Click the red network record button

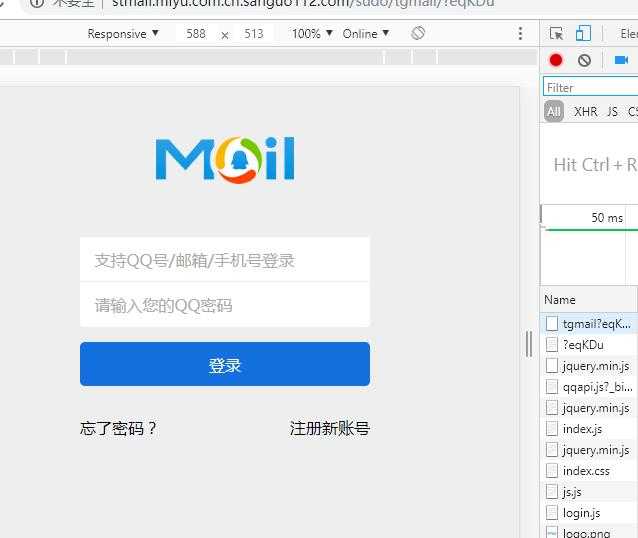point(556,60)
